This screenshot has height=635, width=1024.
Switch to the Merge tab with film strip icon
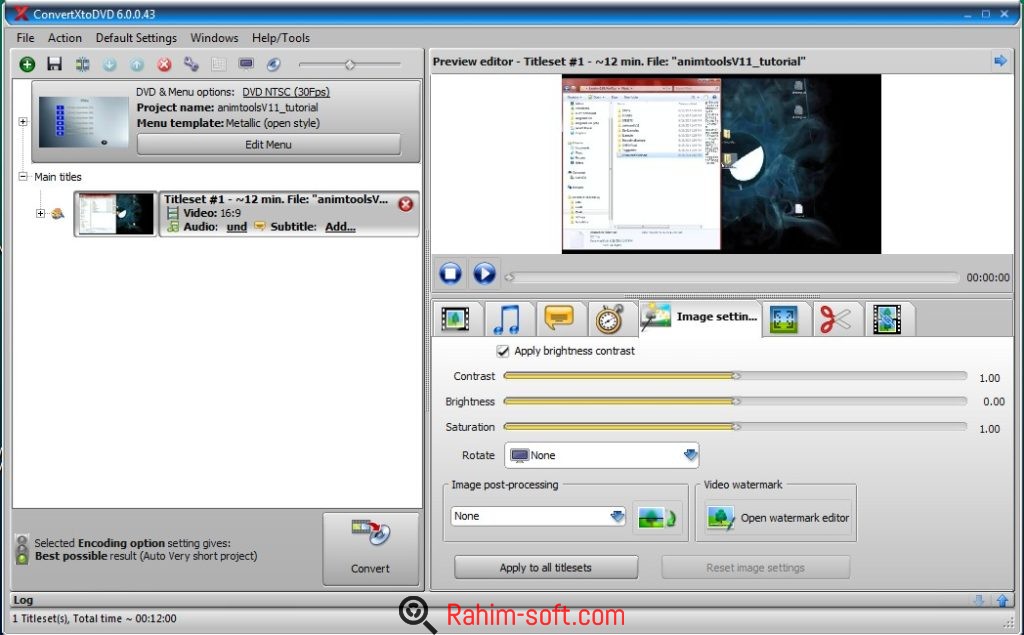click(888, 319)
